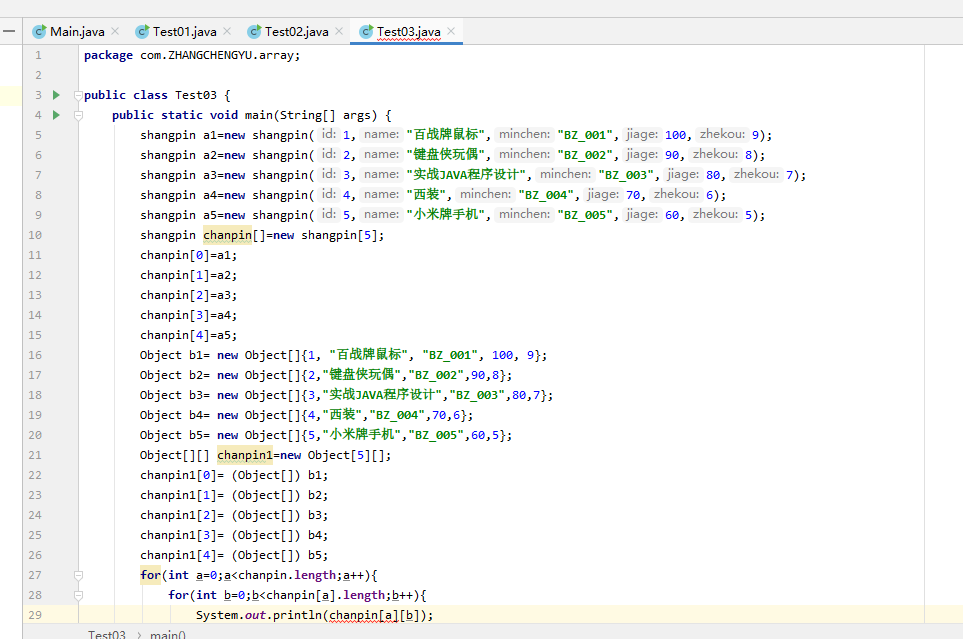Click the jiage: parameter hint on line 6

(x=642, y=154)
